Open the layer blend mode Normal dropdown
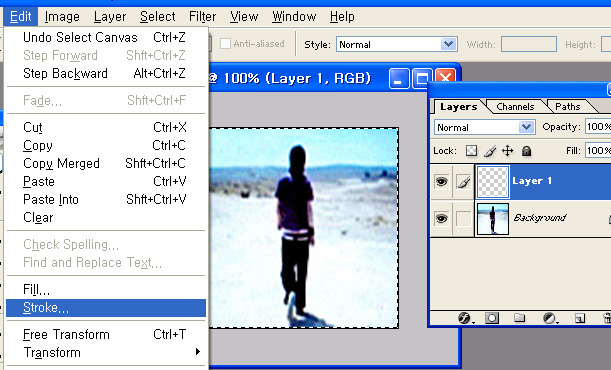 (x=526, y=127)
